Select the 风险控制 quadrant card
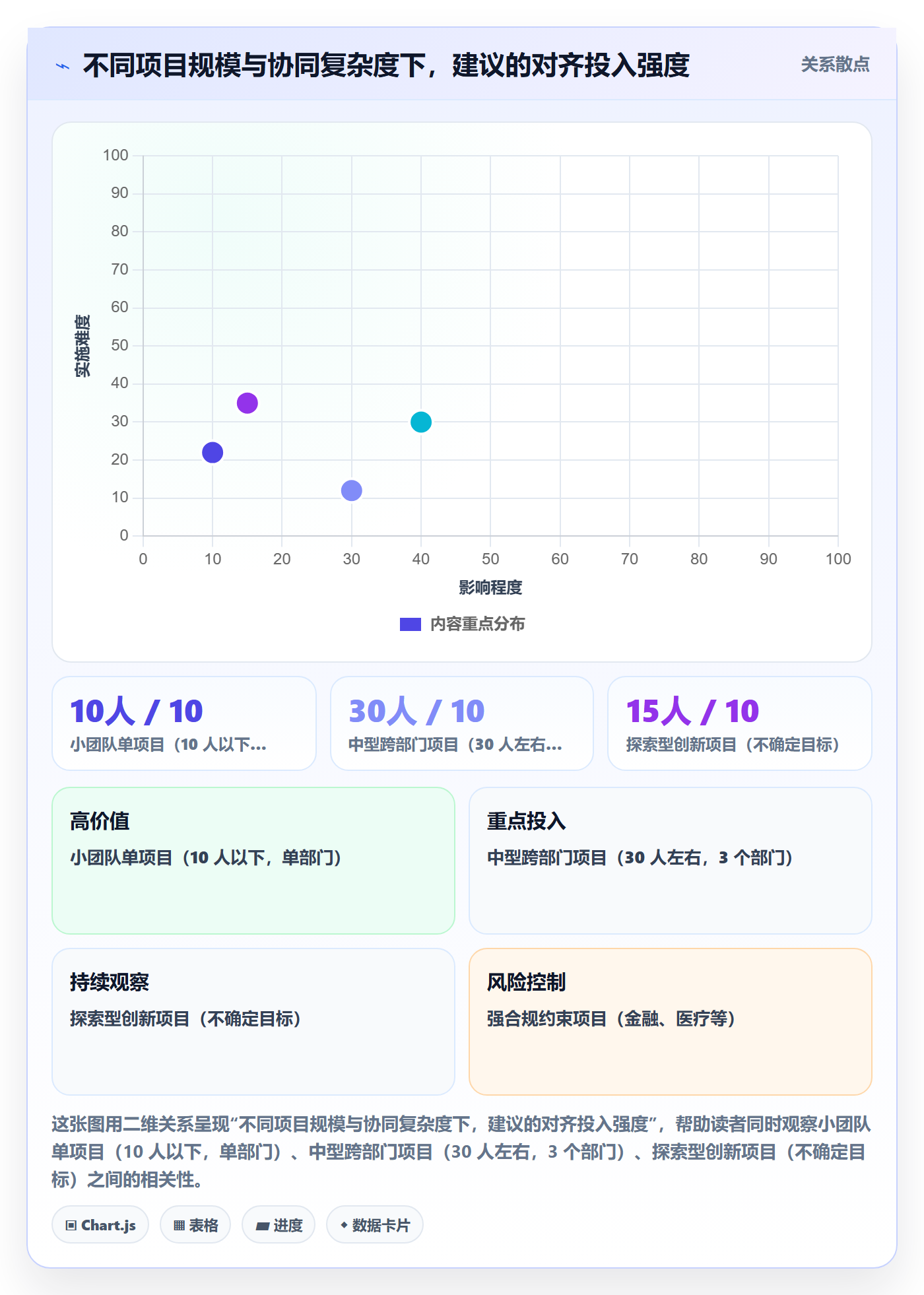This screenshot has height=1295, width=924. pyautogui.click(x=671, y=1022)
